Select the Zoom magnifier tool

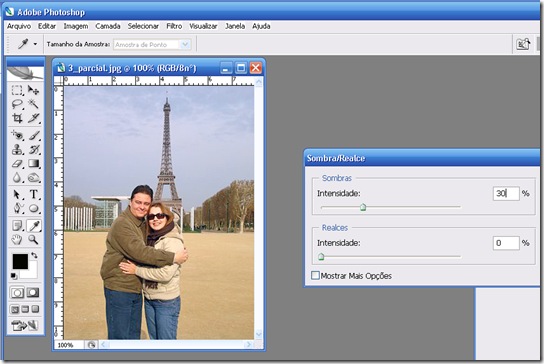tap(33, 239)
